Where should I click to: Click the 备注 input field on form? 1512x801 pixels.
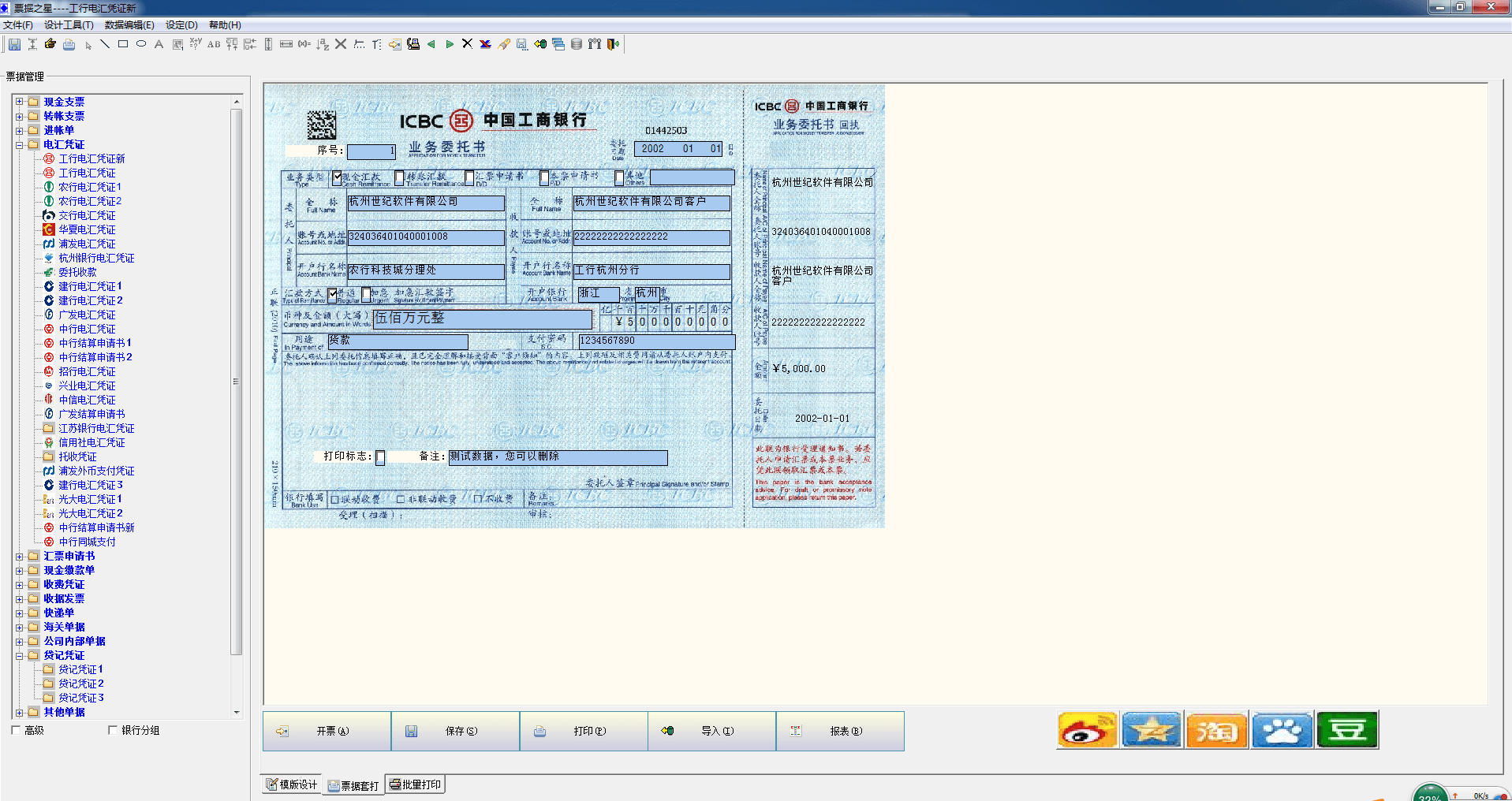point(558,457)
